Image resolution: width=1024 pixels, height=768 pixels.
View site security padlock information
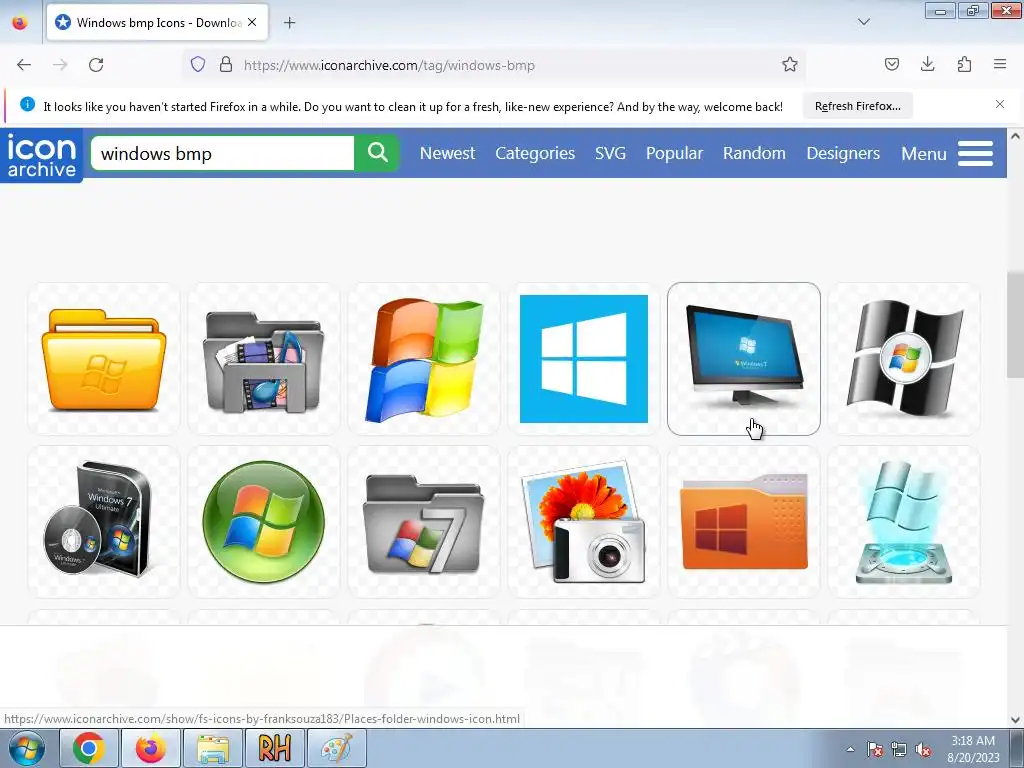click(x=226, y=65)
